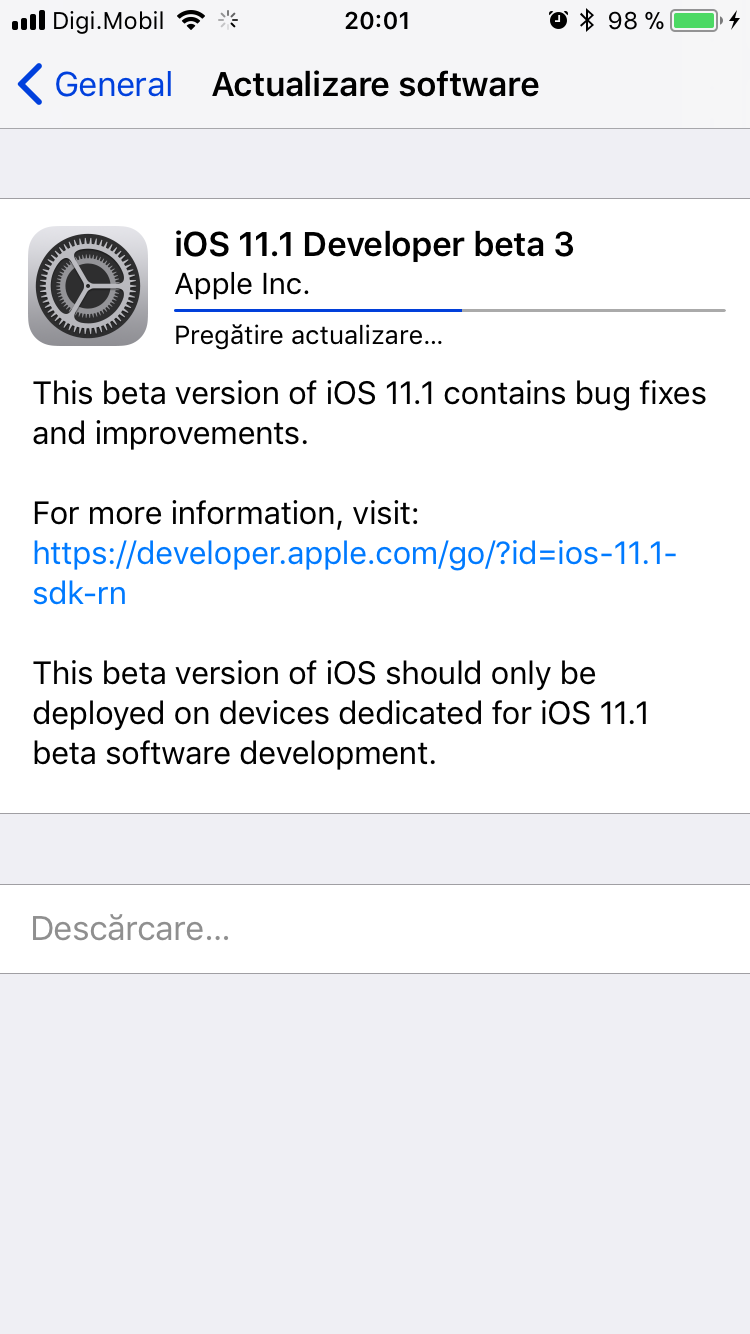This screenshot has width=750, height=1334.
Task: Tap the Digi.Mobil carrier label
Action: point(110,20)
